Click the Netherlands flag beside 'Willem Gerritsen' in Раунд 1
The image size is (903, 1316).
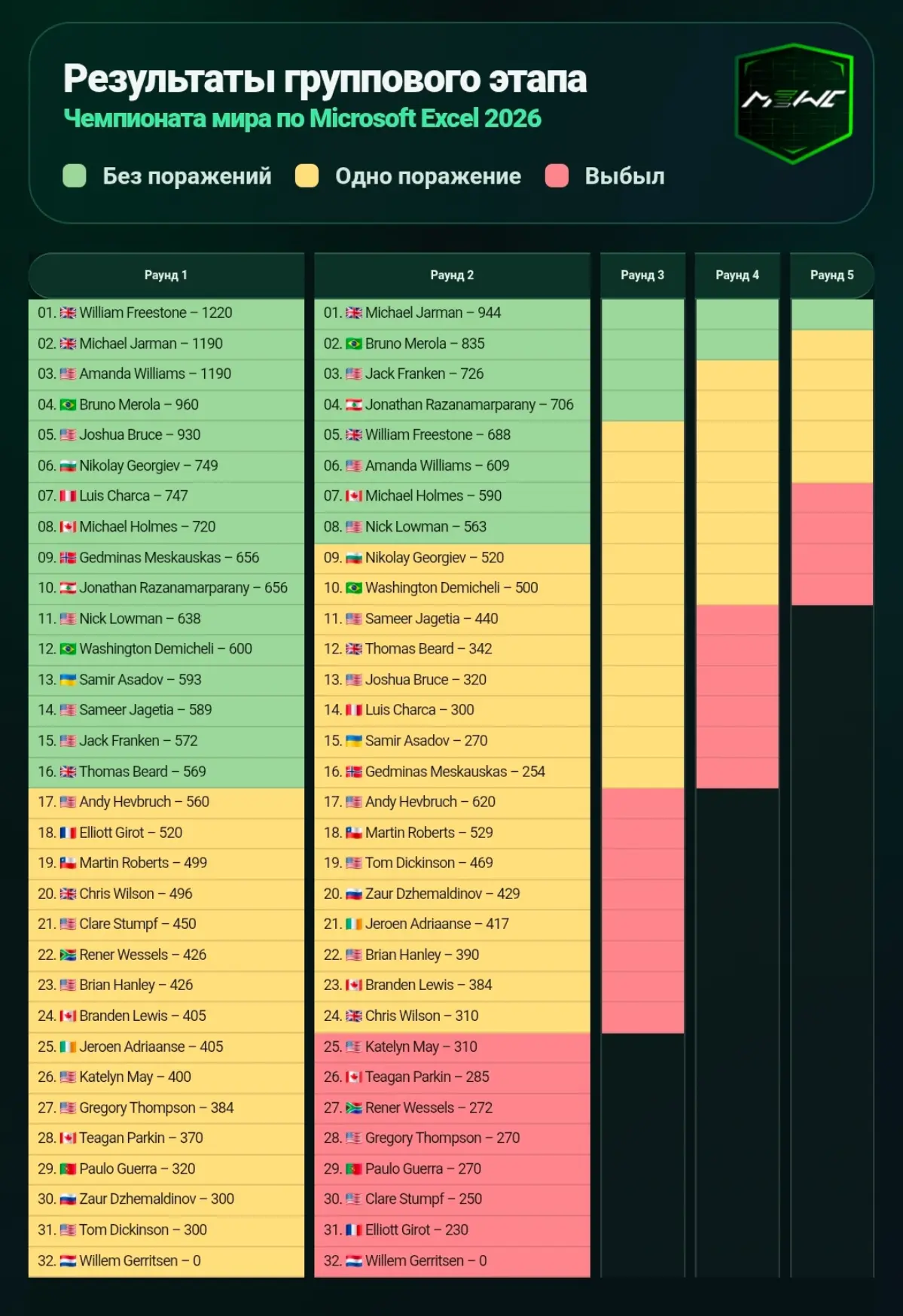click(x=68, y=1261)
